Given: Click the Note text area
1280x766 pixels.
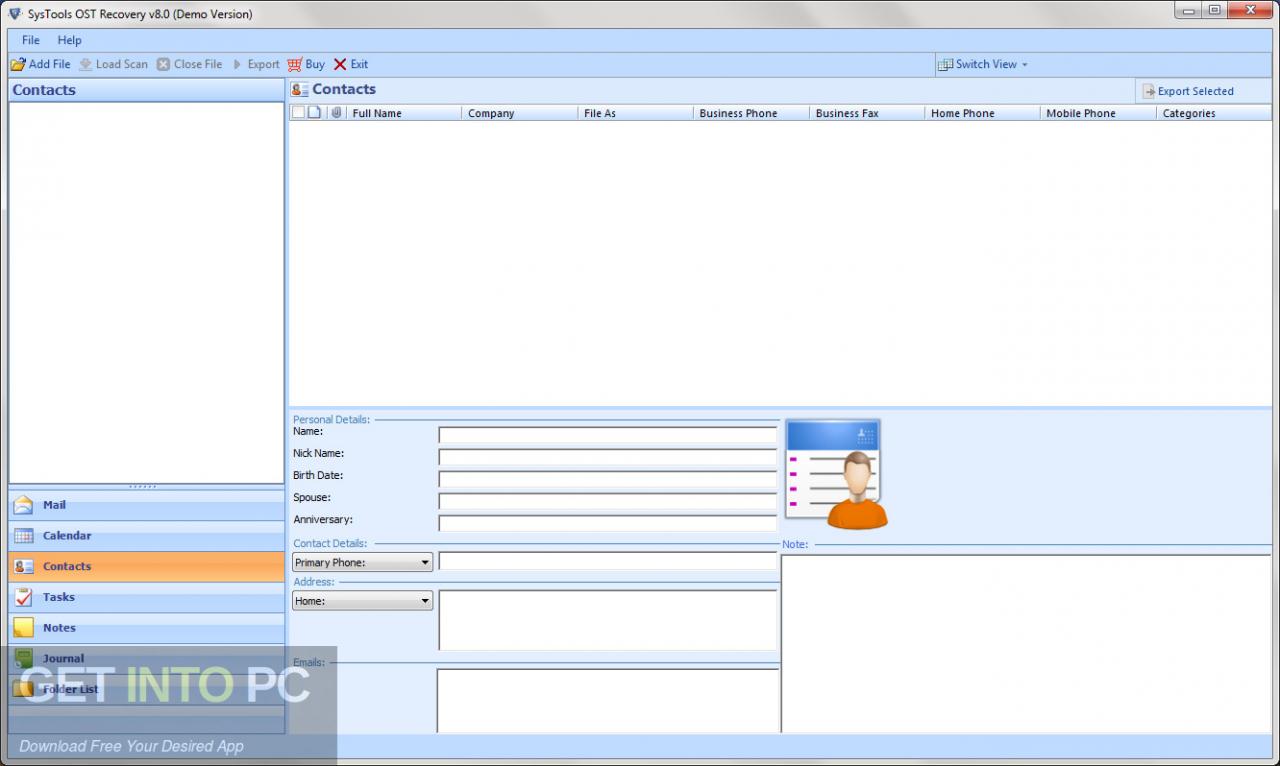Looking at the screenshot, I should pyautogui.click(x=1026, y=643).
